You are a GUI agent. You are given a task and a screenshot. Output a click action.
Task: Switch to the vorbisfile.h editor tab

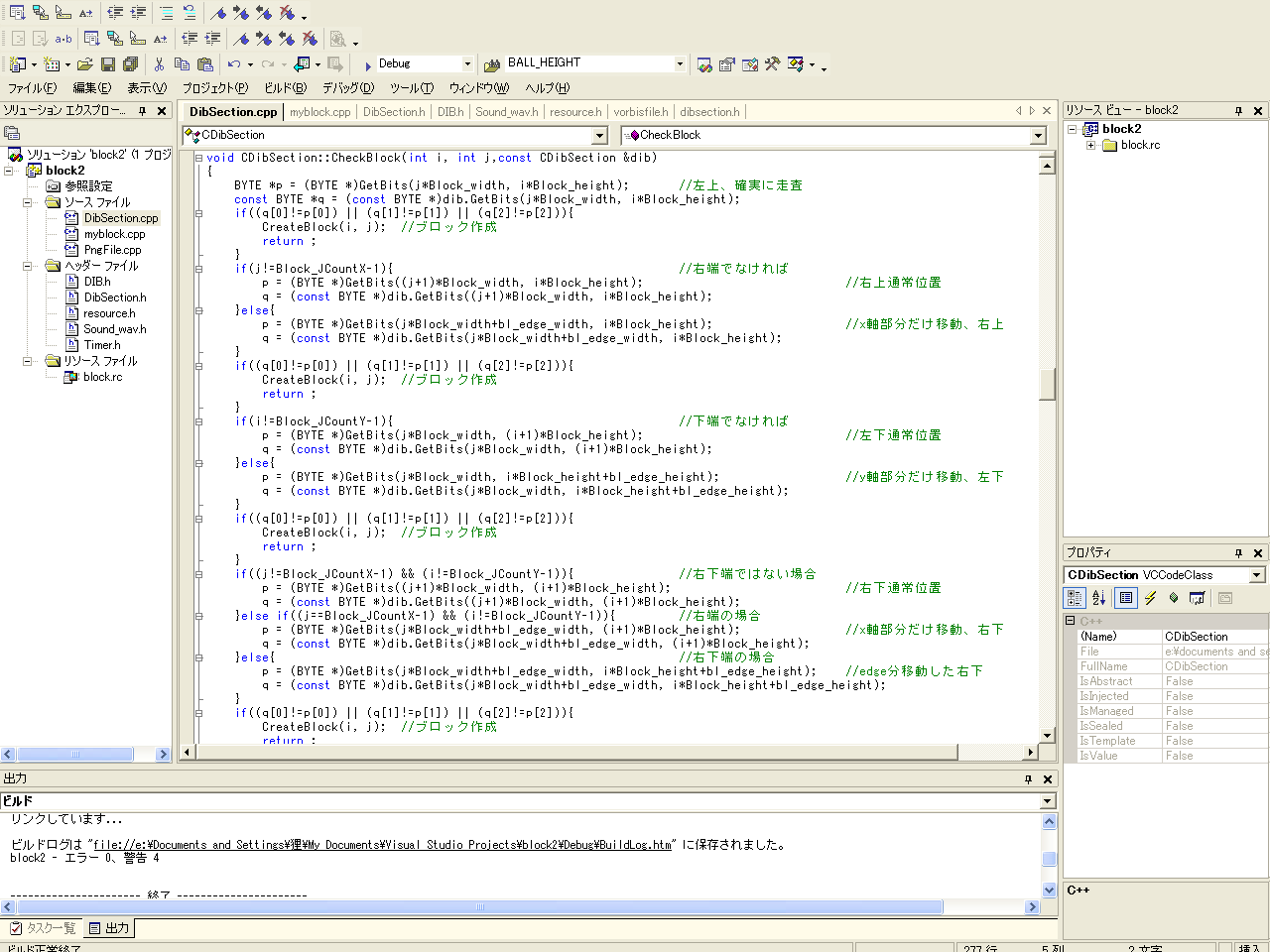coord(641,112)
